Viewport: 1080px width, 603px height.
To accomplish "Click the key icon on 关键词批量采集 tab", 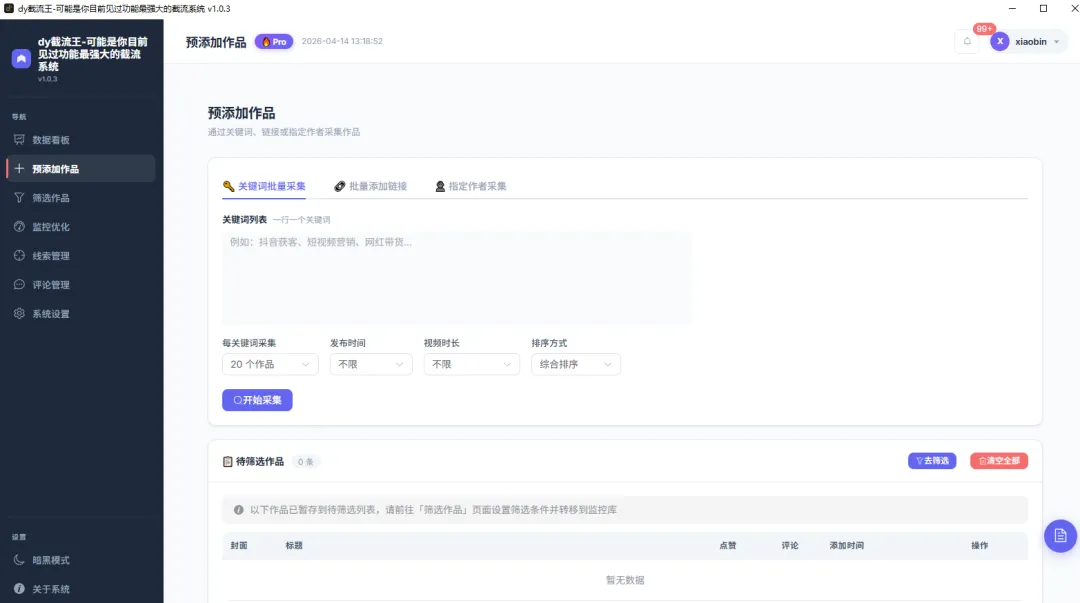I will click(x=229, y=186).
